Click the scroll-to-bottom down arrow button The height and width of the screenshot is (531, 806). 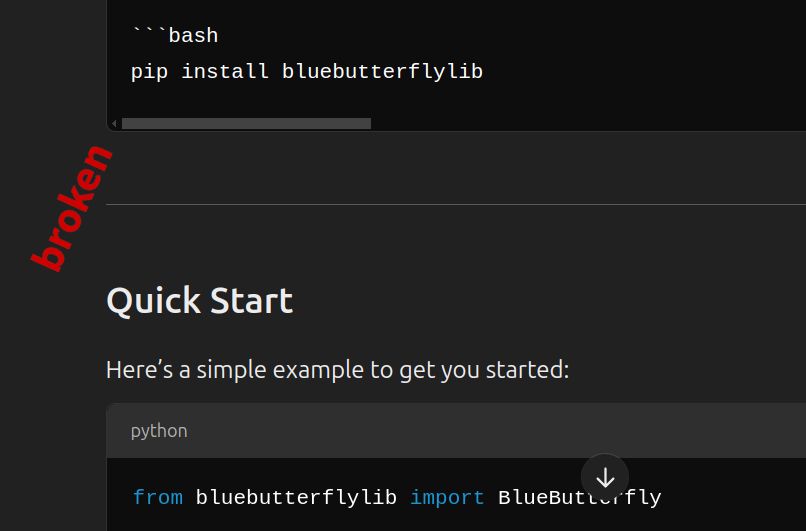click(x=605, y=478)
